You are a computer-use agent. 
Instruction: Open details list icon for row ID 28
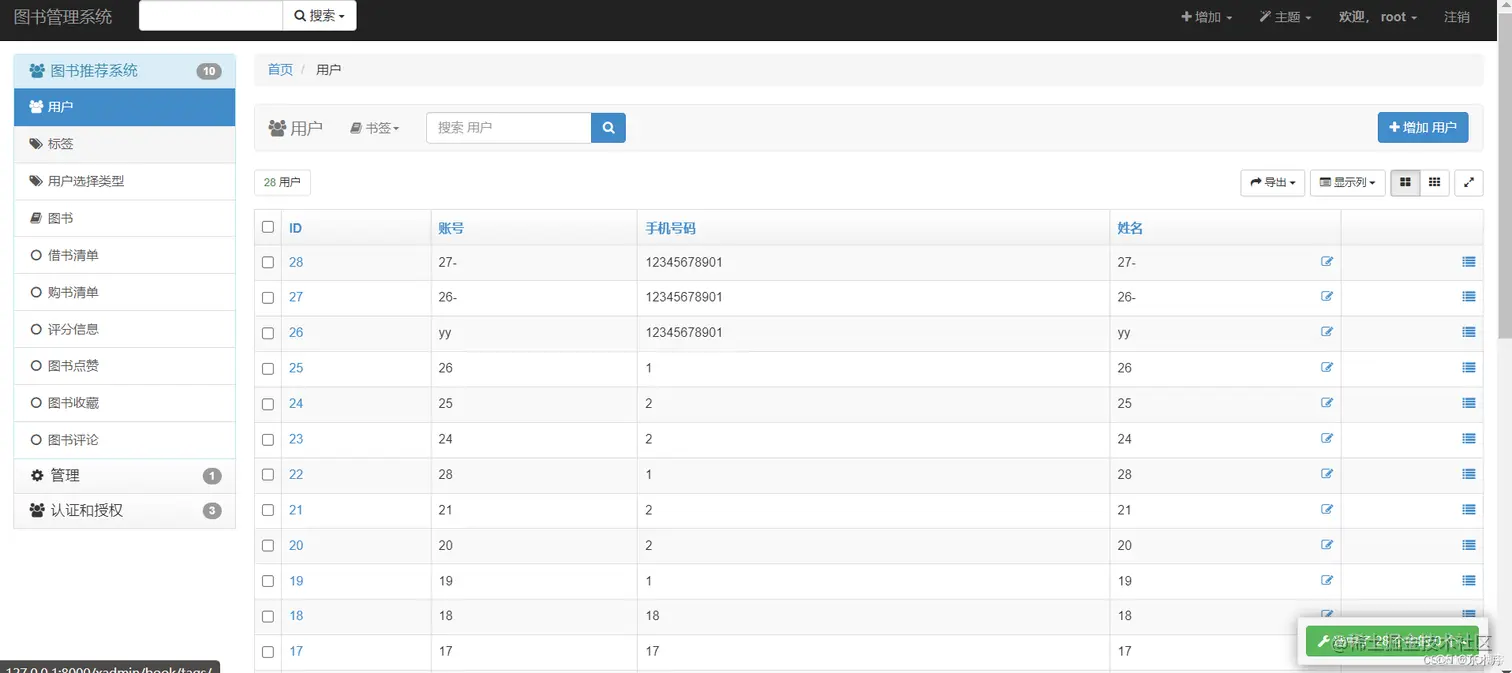[x=1468, y=262]
